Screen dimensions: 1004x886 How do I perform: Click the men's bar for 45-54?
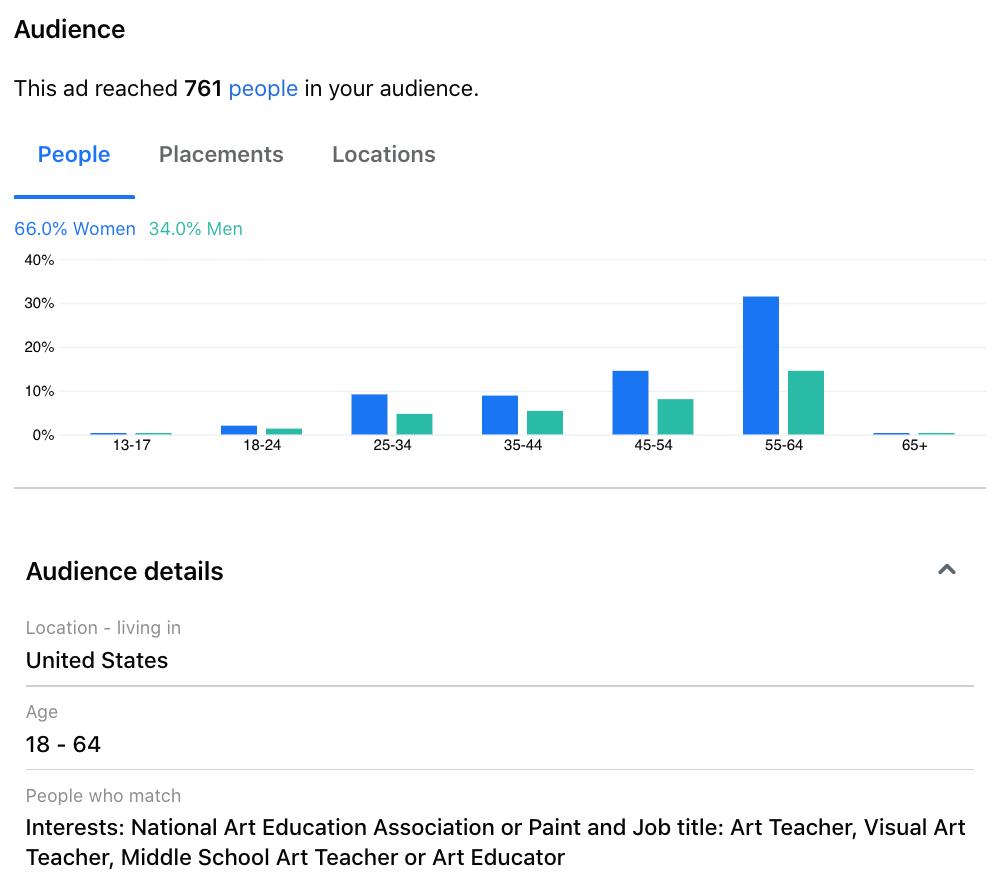(x=675, y=417)
